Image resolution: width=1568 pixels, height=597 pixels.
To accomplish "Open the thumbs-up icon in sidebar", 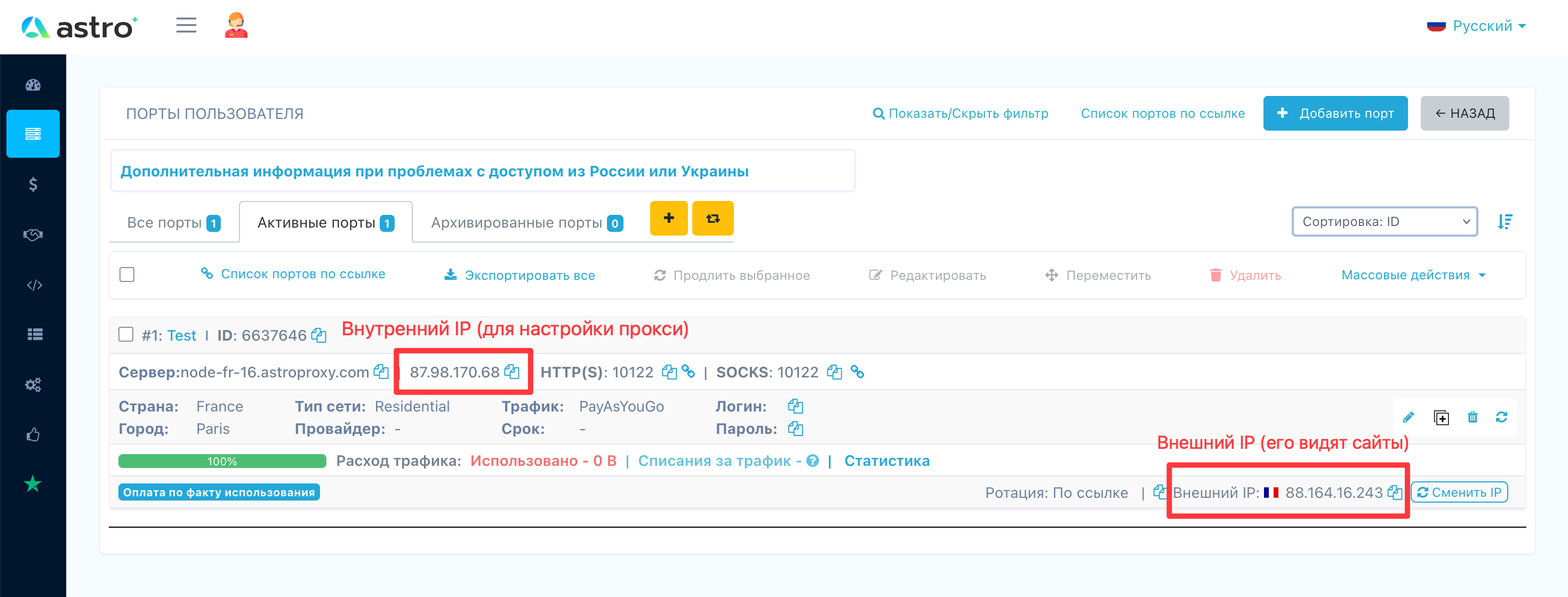I will click(x=33, y=434).
